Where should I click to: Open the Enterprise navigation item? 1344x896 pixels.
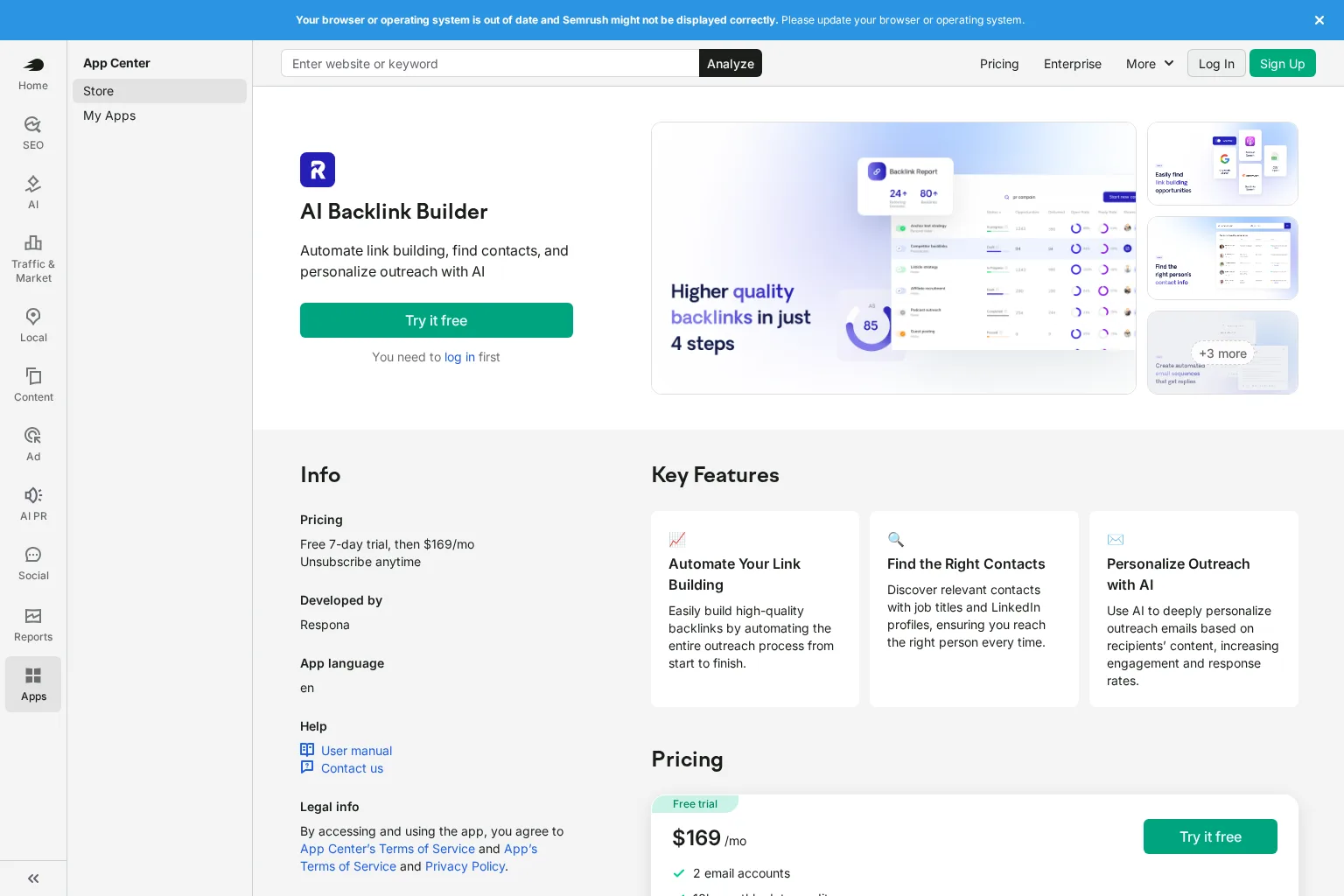click(x=1073, y=64)
